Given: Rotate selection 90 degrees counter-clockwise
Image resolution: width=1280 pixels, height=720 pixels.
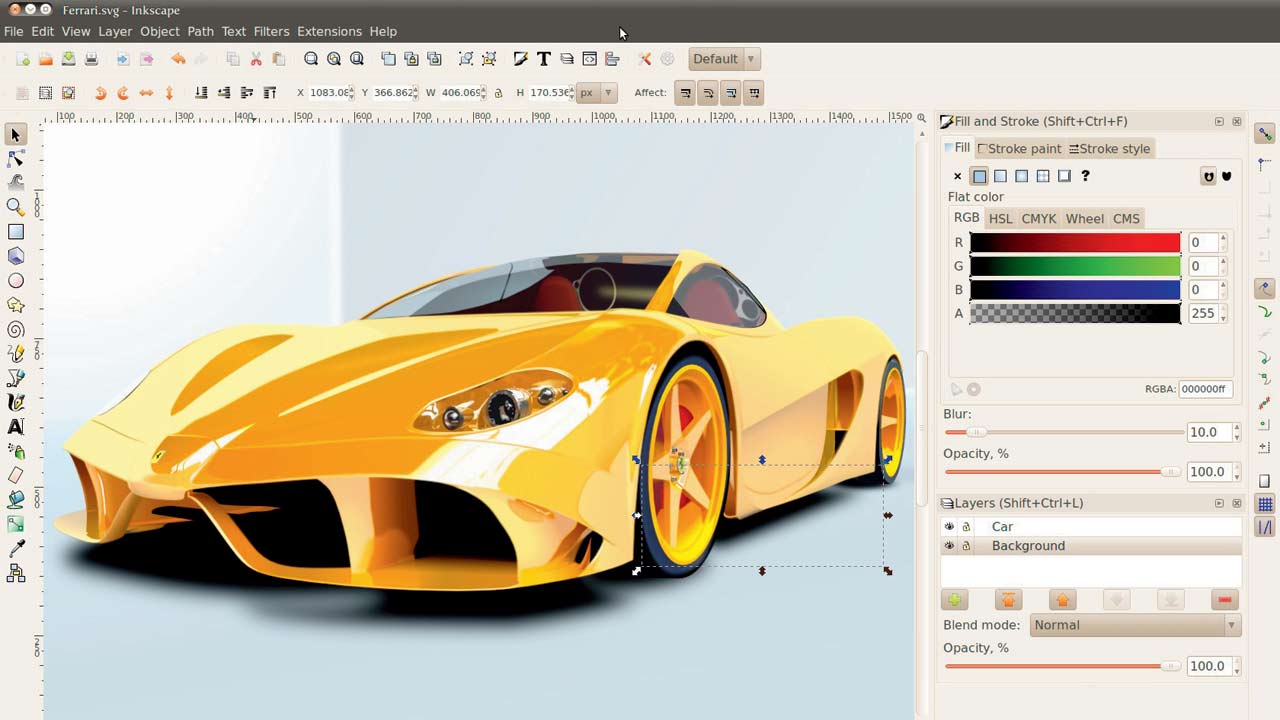Looking at the screenshot, I should coord(100,93).
